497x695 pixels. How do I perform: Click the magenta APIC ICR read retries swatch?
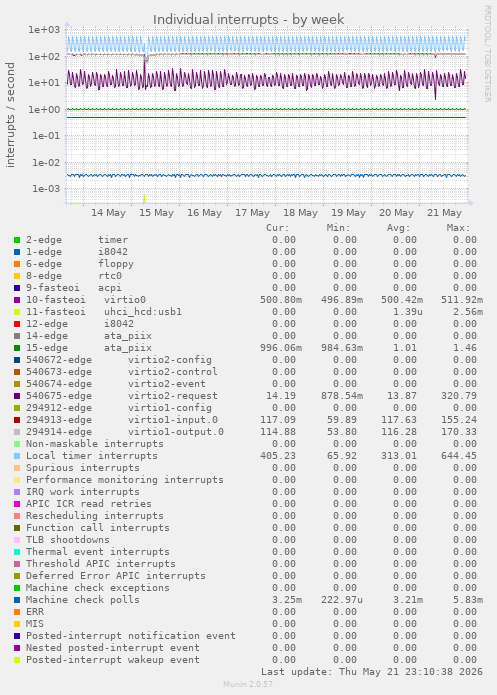pyautogui.click(x=17, y=504)
